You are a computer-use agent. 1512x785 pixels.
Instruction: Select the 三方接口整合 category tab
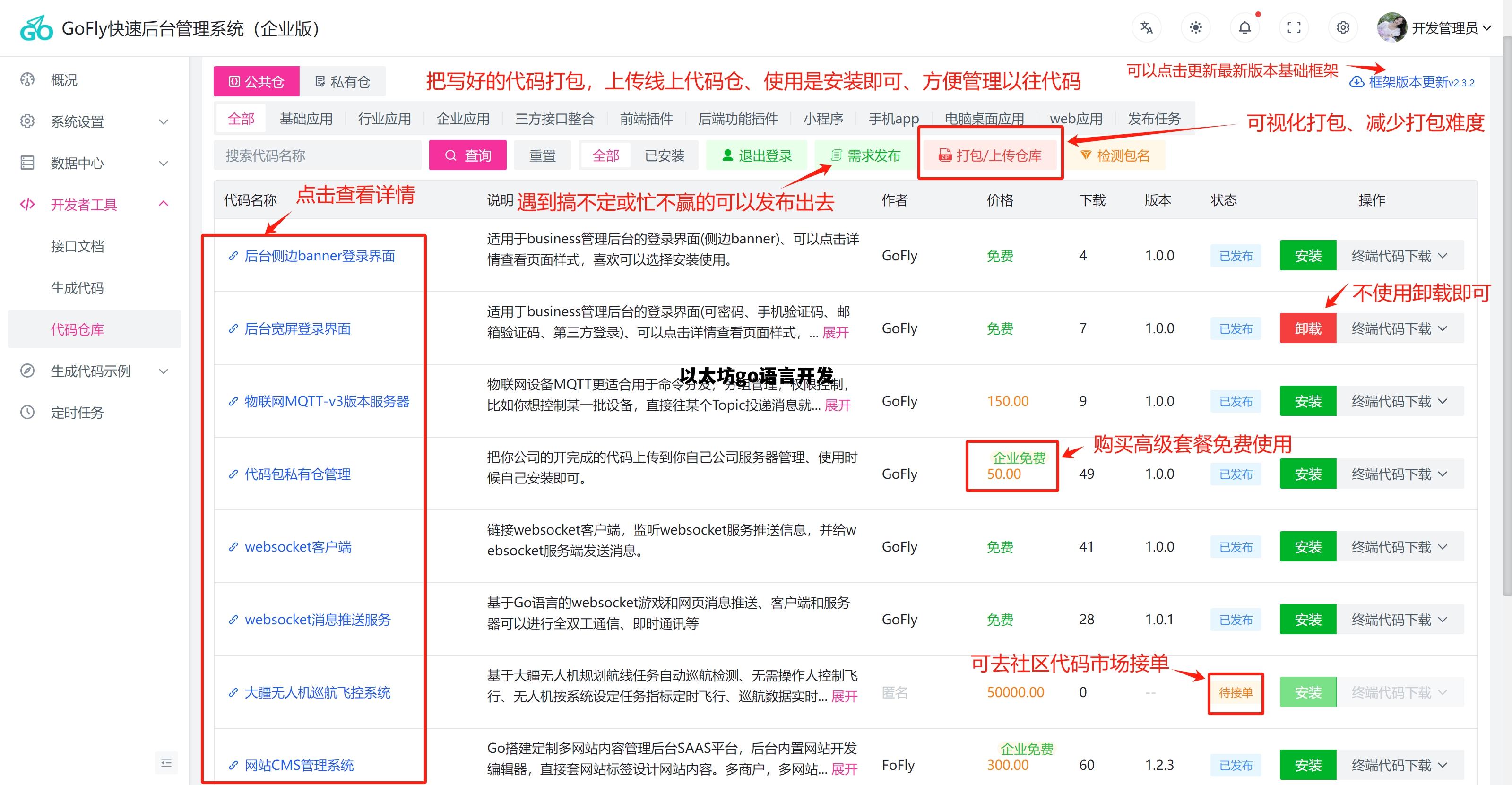(555, 119)
